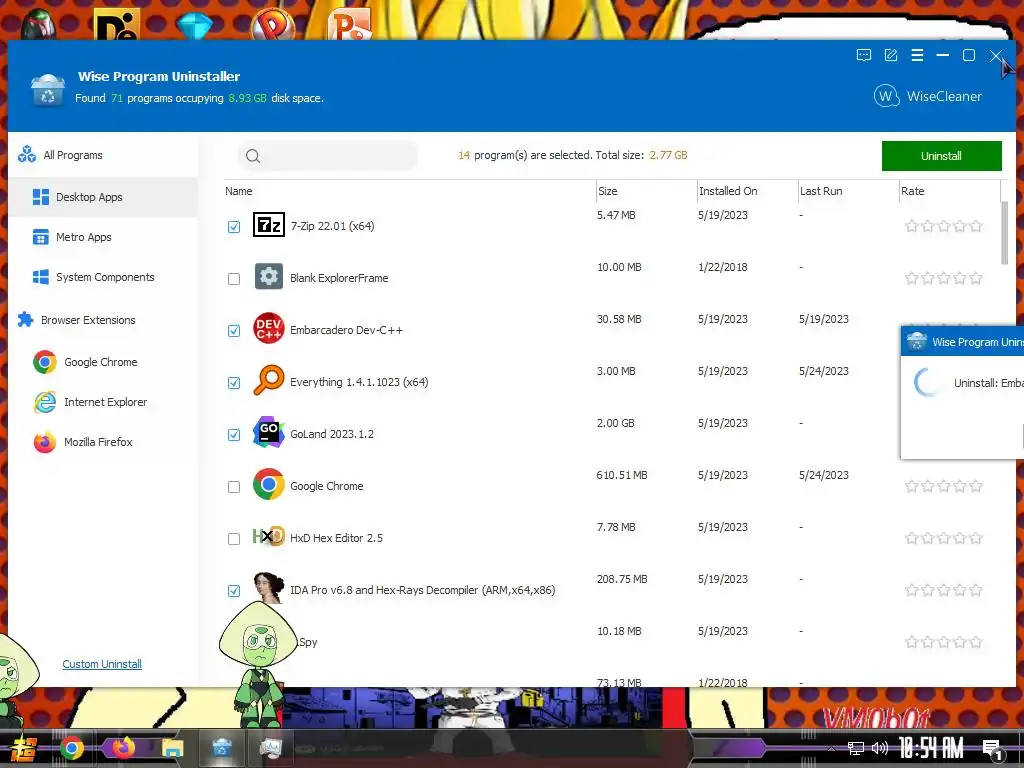The height and width of the screenshot is (768, 1024).
Task: Click the Wise Program Uninstaller taskbar button
Action: [x=222, y=748]
